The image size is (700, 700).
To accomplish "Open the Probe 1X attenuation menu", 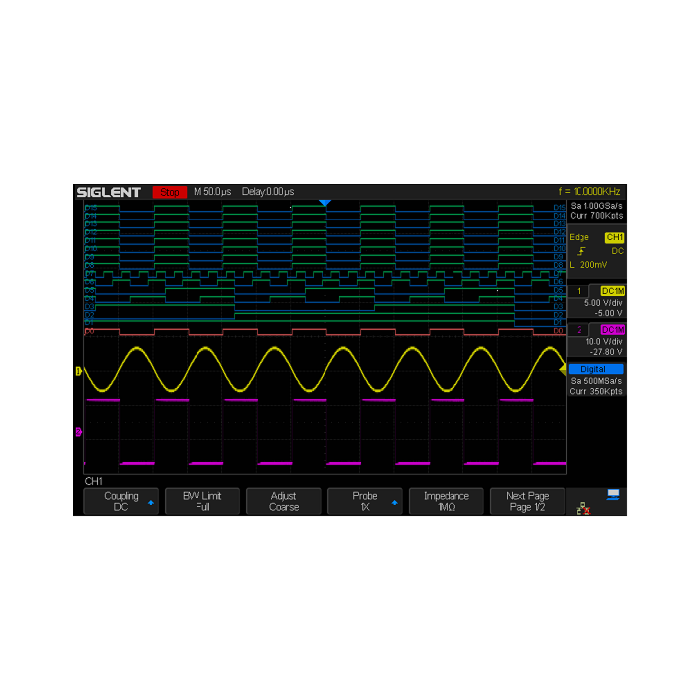I will point(366,501).
